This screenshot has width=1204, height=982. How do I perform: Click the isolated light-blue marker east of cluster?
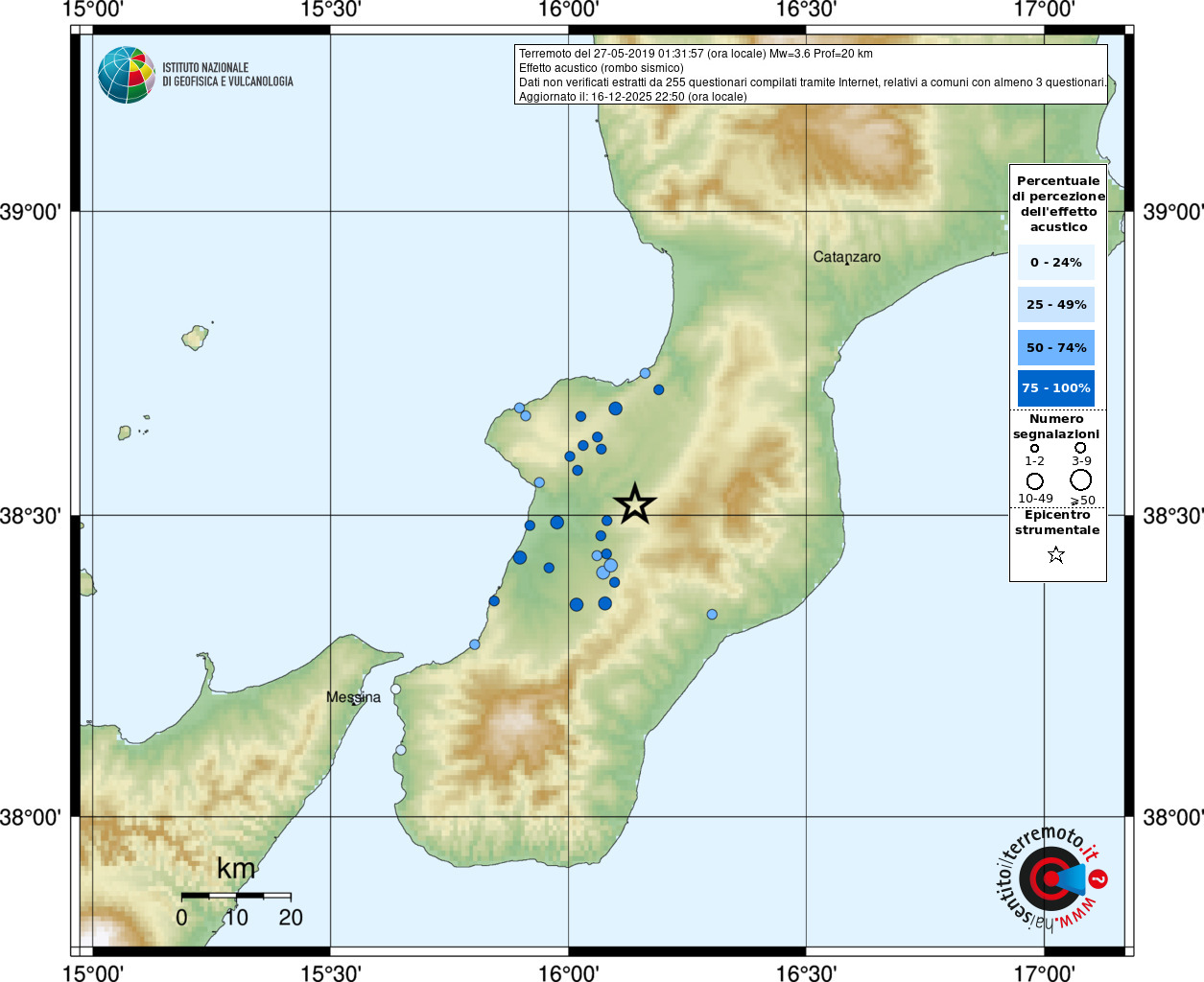pos(712,615)
